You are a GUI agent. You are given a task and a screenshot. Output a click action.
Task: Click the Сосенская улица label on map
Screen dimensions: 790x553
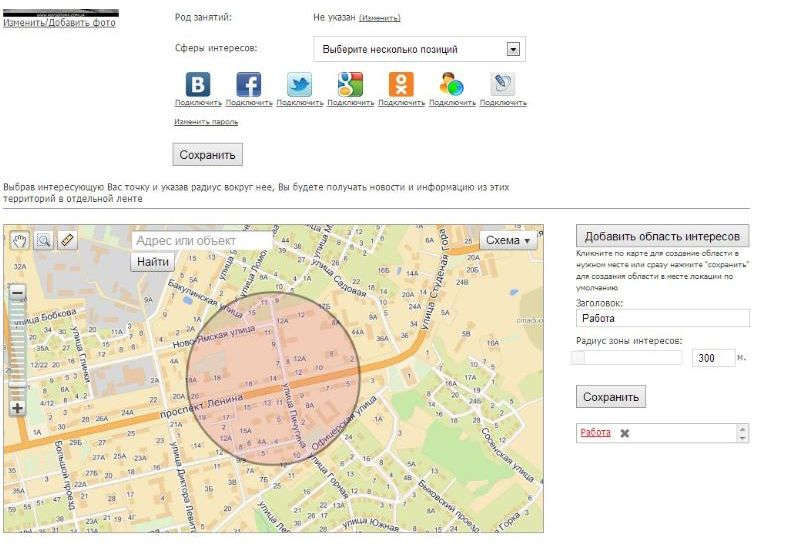click(507, 455)
